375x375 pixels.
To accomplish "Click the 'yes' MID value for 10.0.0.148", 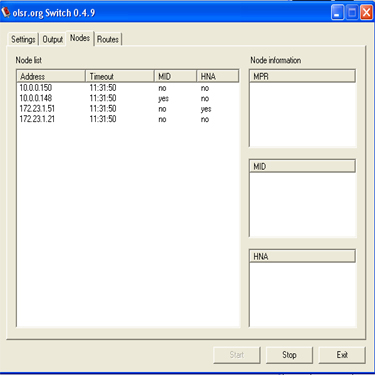I will point(163,99).
